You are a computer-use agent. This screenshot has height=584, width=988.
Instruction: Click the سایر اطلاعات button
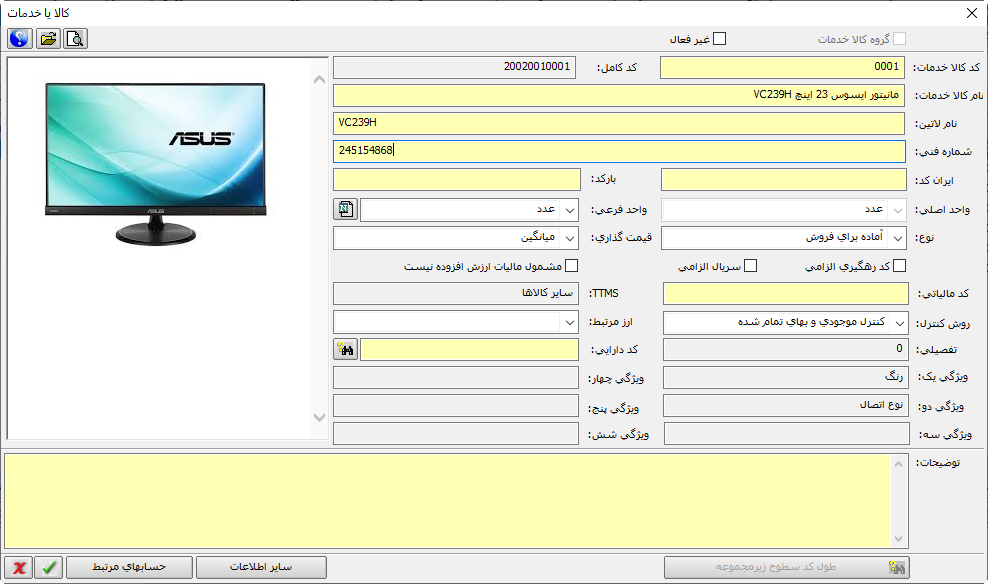click(261, 567)
